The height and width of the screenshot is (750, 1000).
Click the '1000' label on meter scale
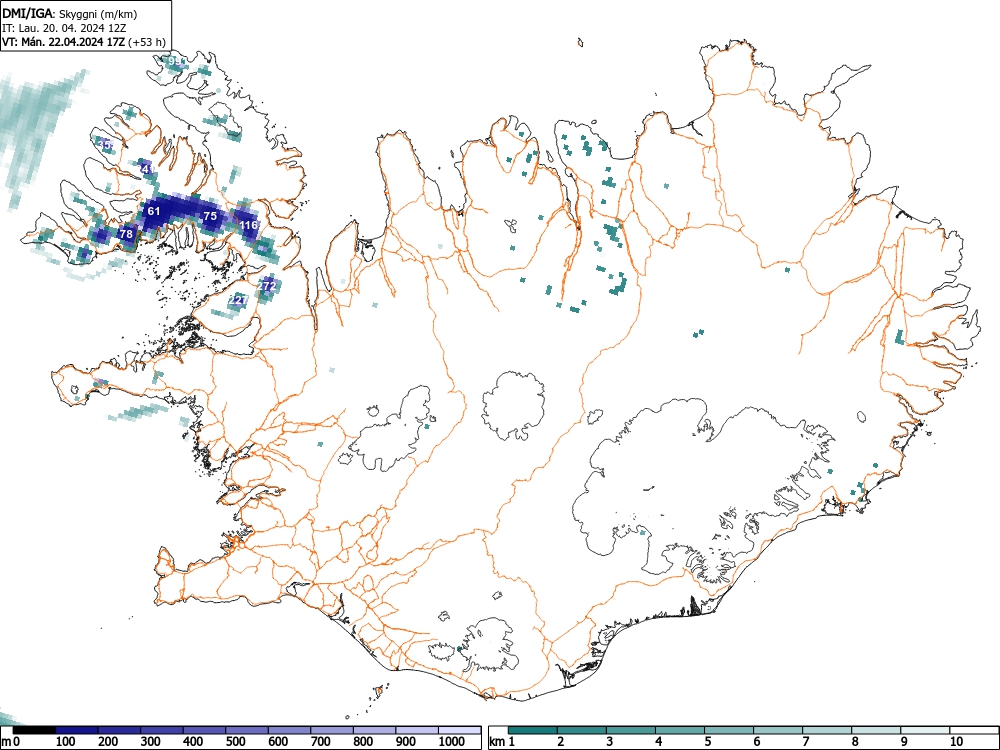[452, 742]
